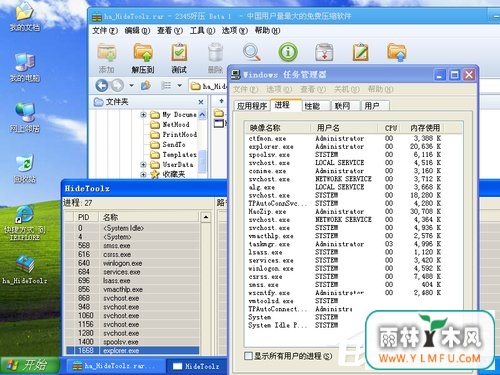Select explorer.exe PID 1668 in HideToolz
Screen dimensions: 500x375
click(x=133, y=350)
